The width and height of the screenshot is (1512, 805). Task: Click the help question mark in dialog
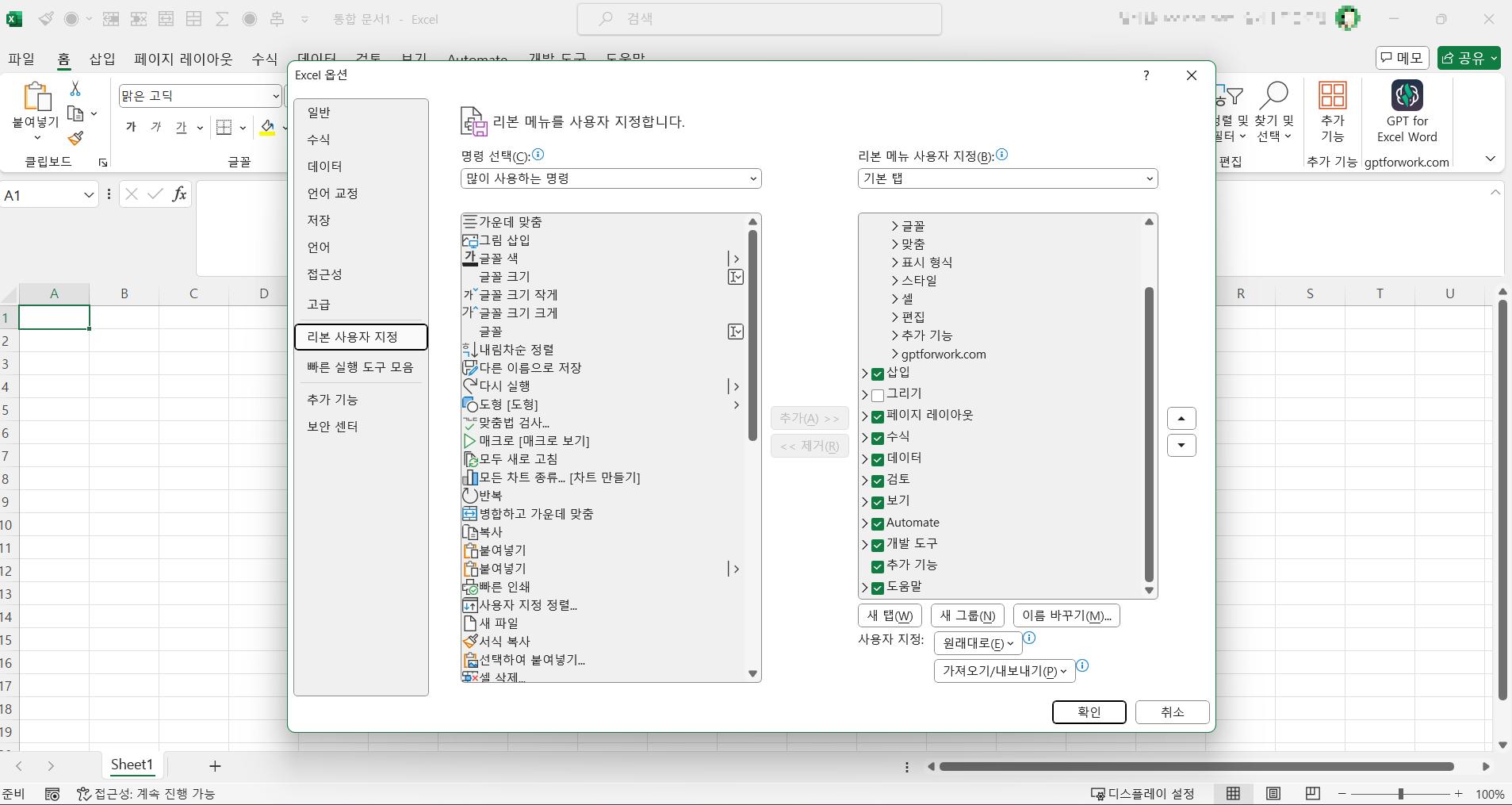1146,75
